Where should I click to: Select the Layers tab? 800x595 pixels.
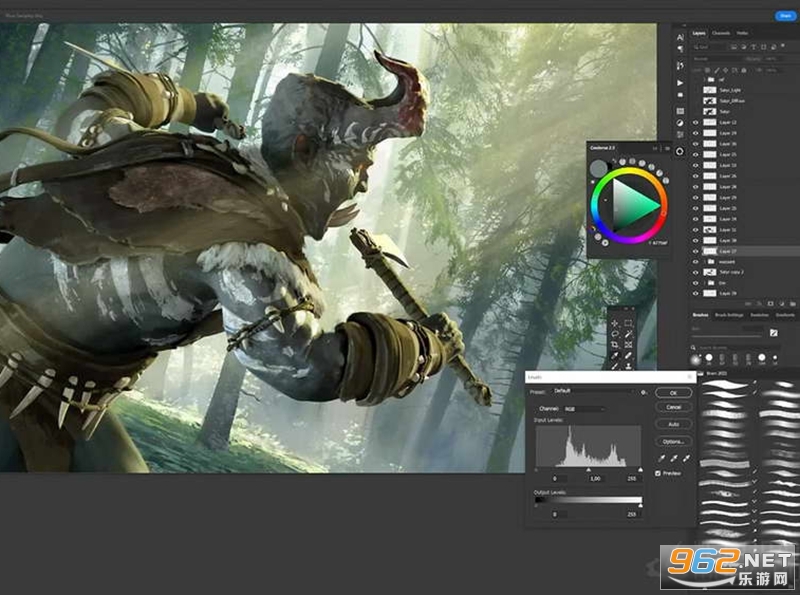tap(699, 33)
